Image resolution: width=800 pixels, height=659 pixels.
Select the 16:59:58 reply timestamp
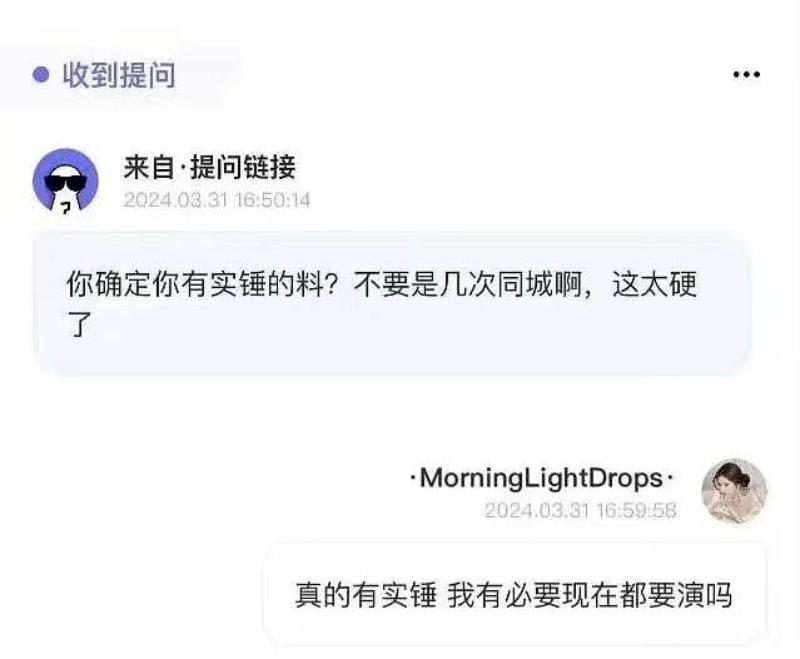[637, 510]
